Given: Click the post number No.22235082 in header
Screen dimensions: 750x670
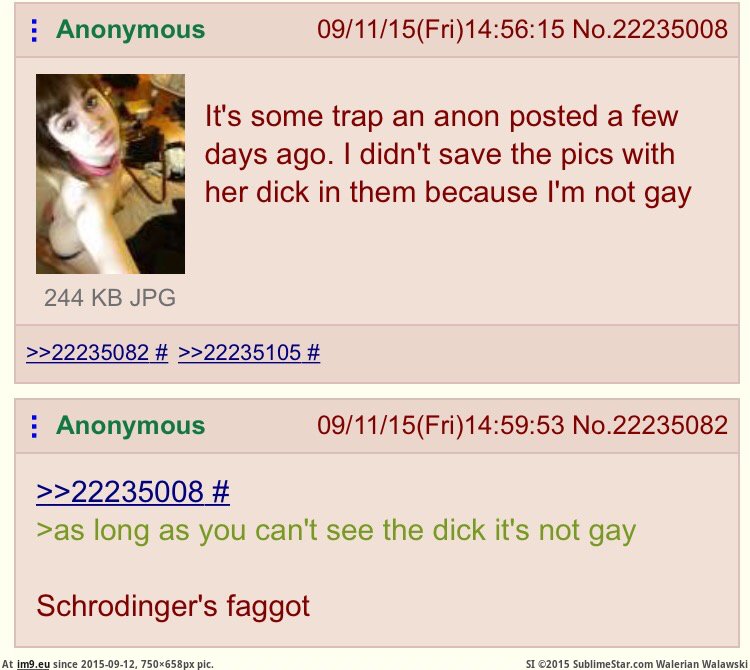Looking at the screenshot, I should pos(650,425).
